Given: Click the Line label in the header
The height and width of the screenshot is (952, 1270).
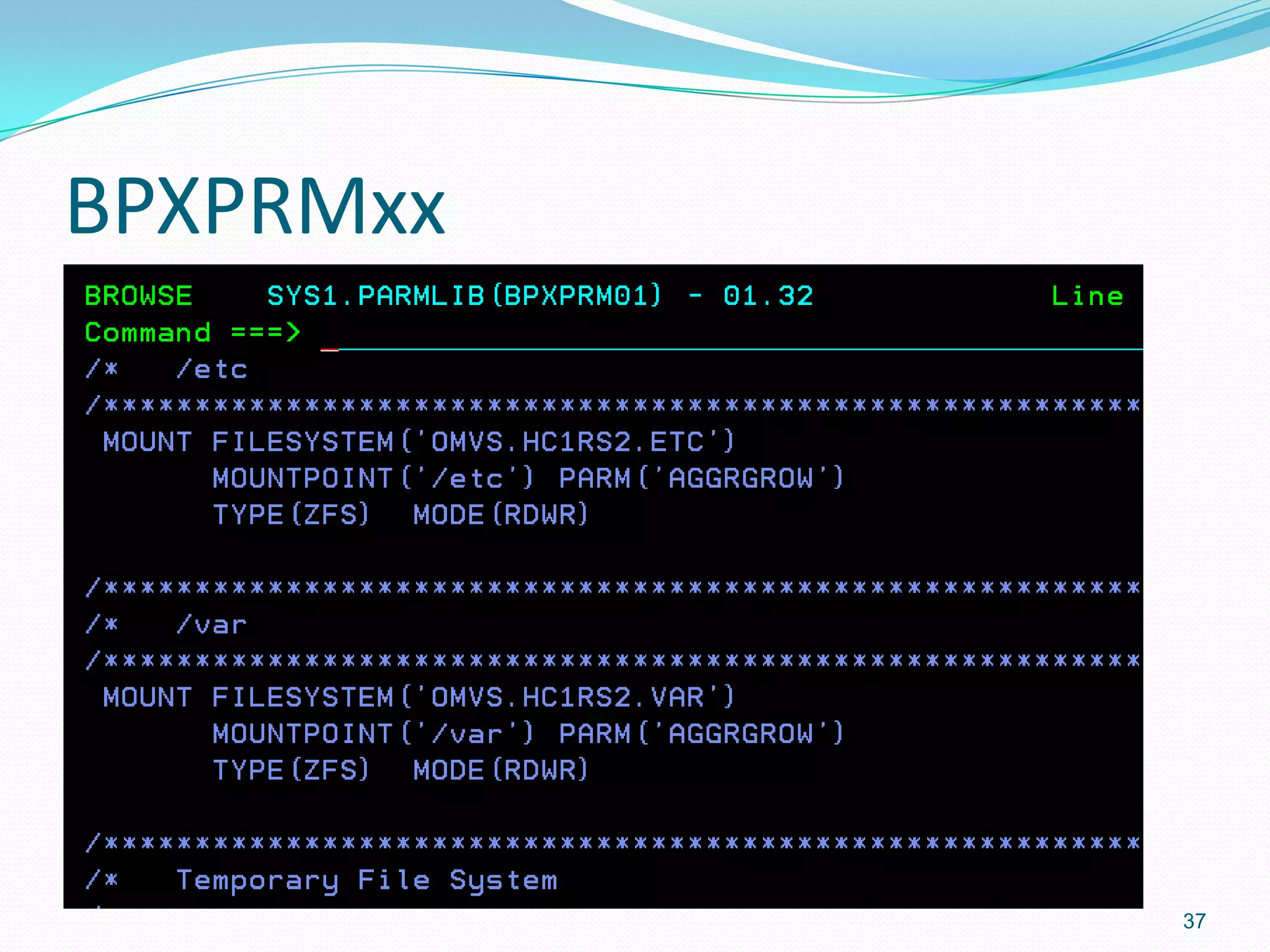Looking at the screenshot, I should pyautogui.click(x=1087, y=296).
